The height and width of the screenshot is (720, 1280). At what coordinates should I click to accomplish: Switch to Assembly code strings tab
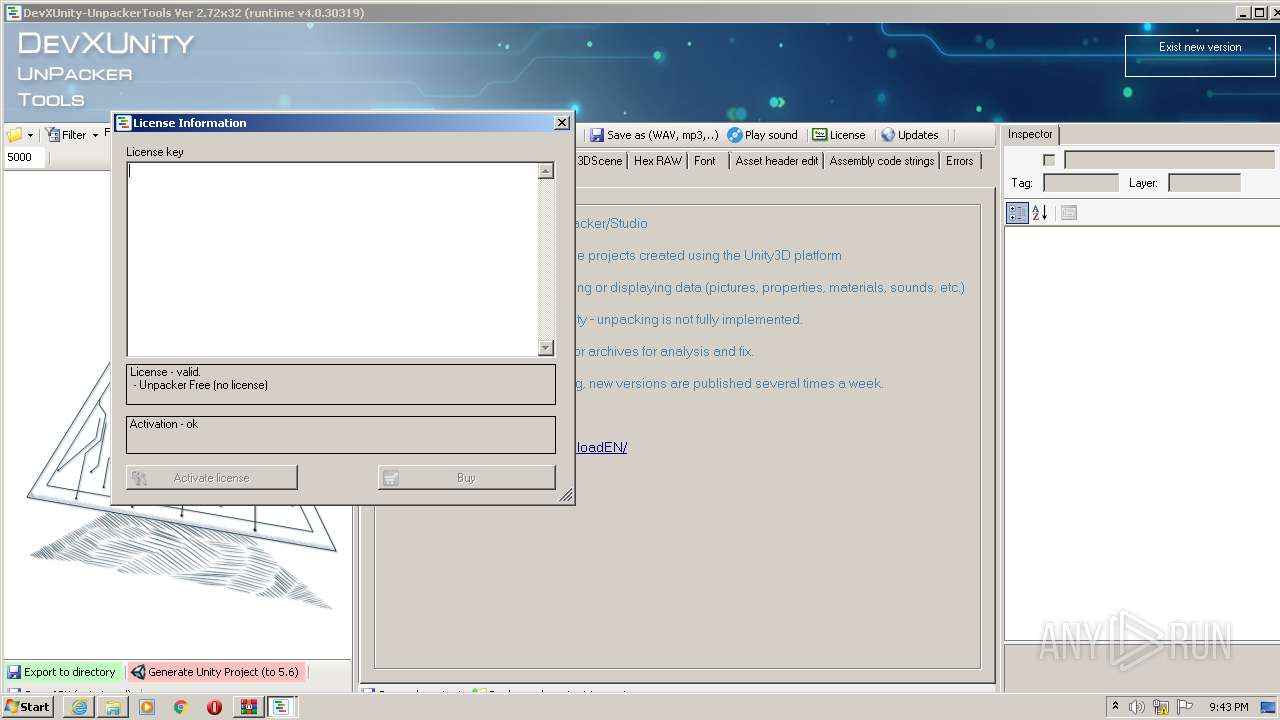coord(882,161)
